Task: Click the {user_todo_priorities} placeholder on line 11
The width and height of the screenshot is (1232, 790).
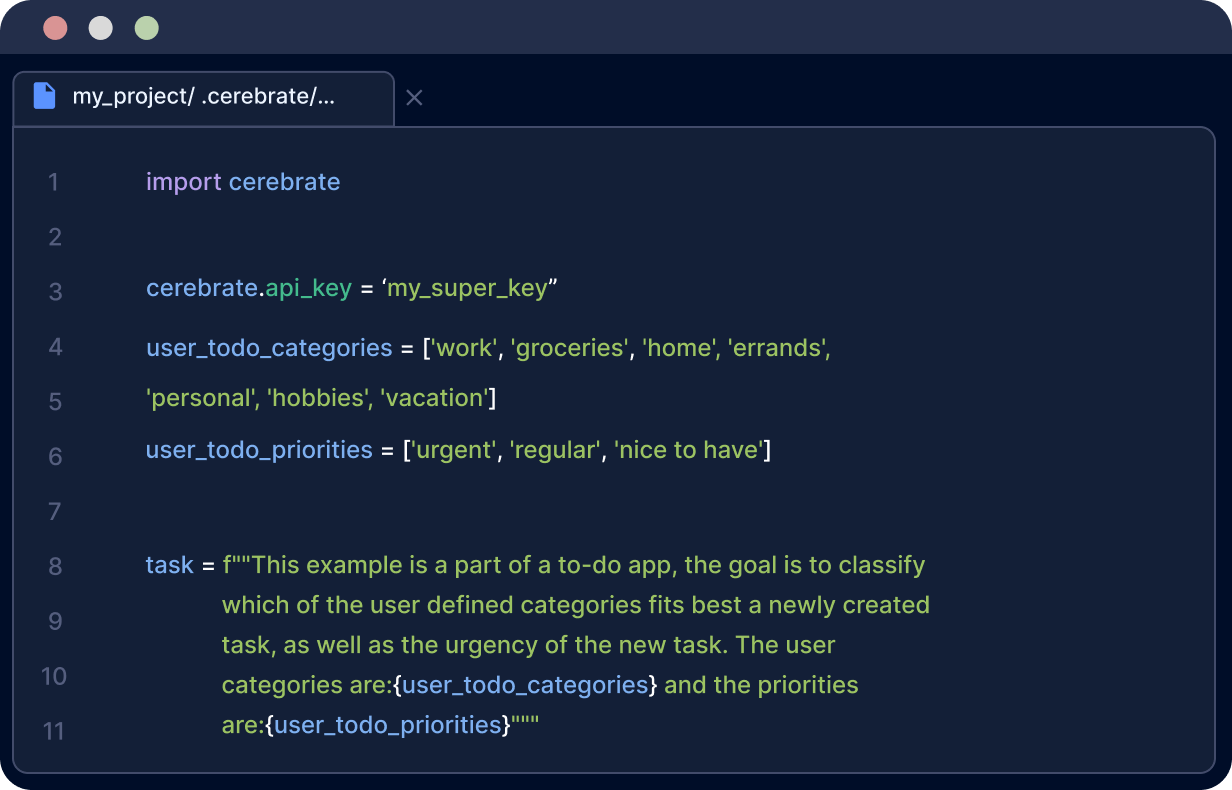Action: pyautogui.click(x=388, y=725)
